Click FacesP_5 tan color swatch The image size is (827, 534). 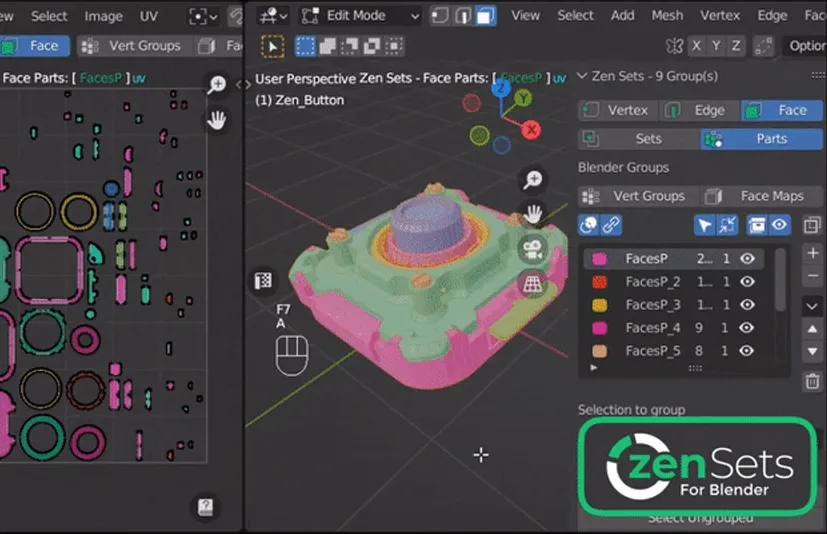(600, 351)
